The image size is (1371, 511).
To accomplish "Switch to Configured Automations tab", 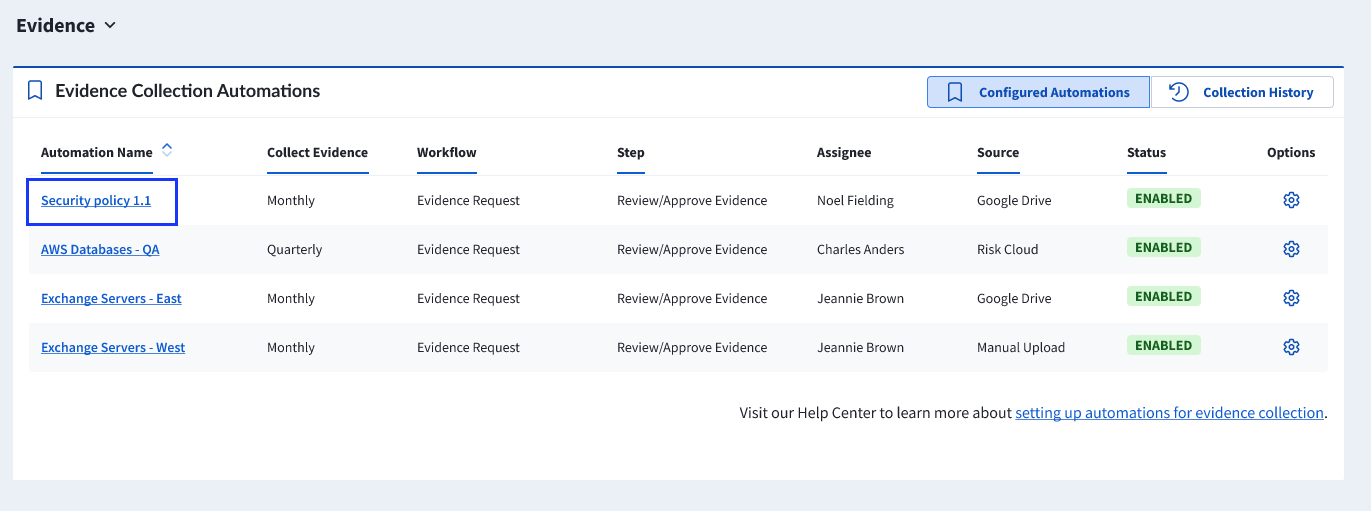I will [x=1038, y=92].
